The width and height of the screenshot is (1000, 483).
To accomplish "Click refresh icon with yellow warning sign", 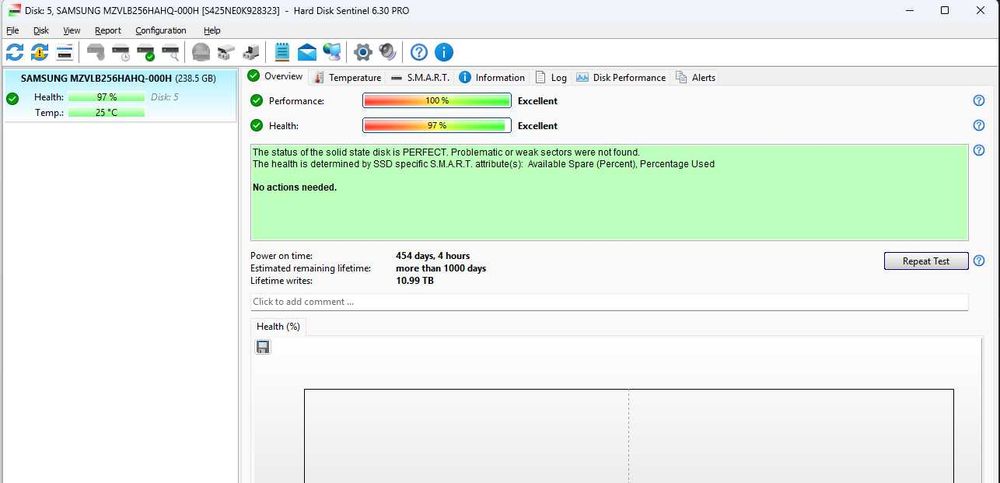I will (40, 52).
